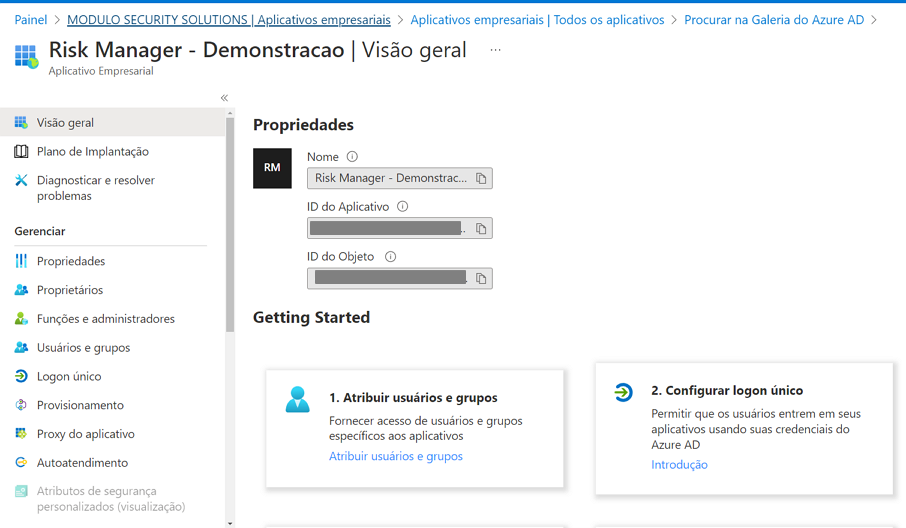Go to Aplicativos empresariais | Todos os aplicativos breadcrumb
Image resolution: width=906 pixels, height=528 pixels.
tap(537, 20)
